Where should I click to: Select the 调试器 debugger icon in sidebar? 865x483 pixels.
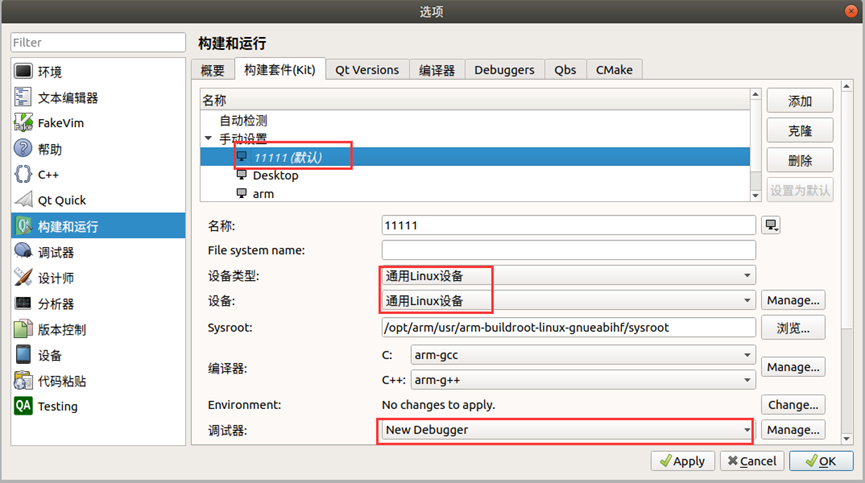23,251
